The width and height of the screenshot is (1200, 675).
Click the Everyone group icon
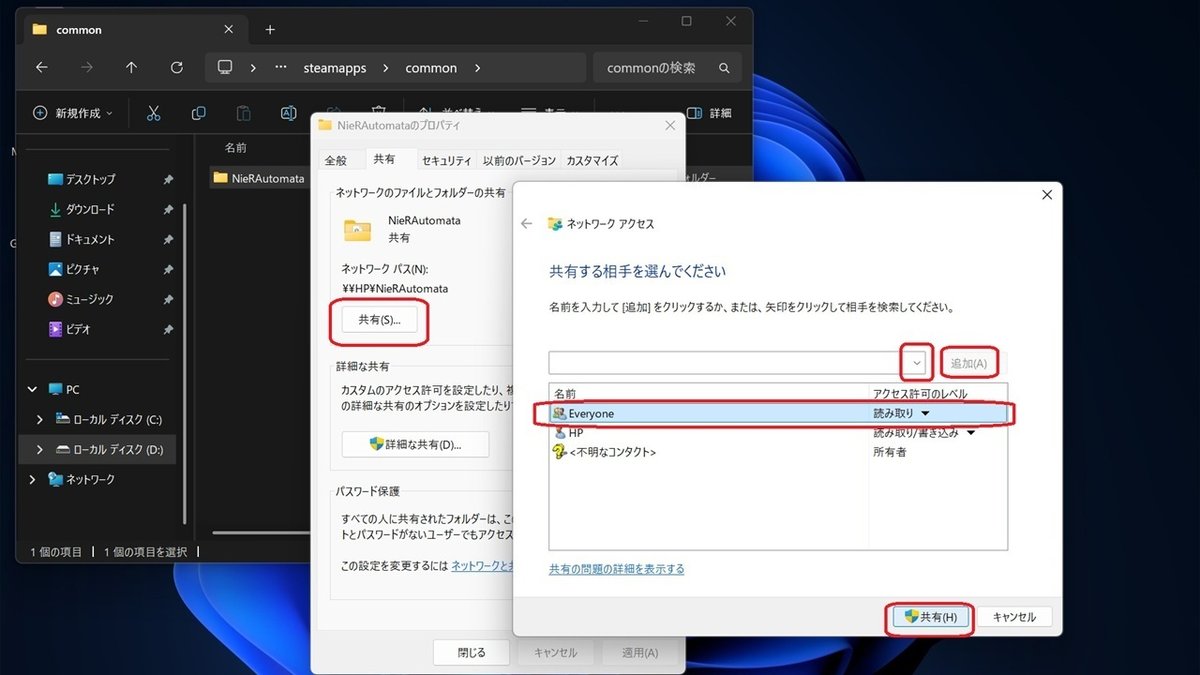[559, 413]
